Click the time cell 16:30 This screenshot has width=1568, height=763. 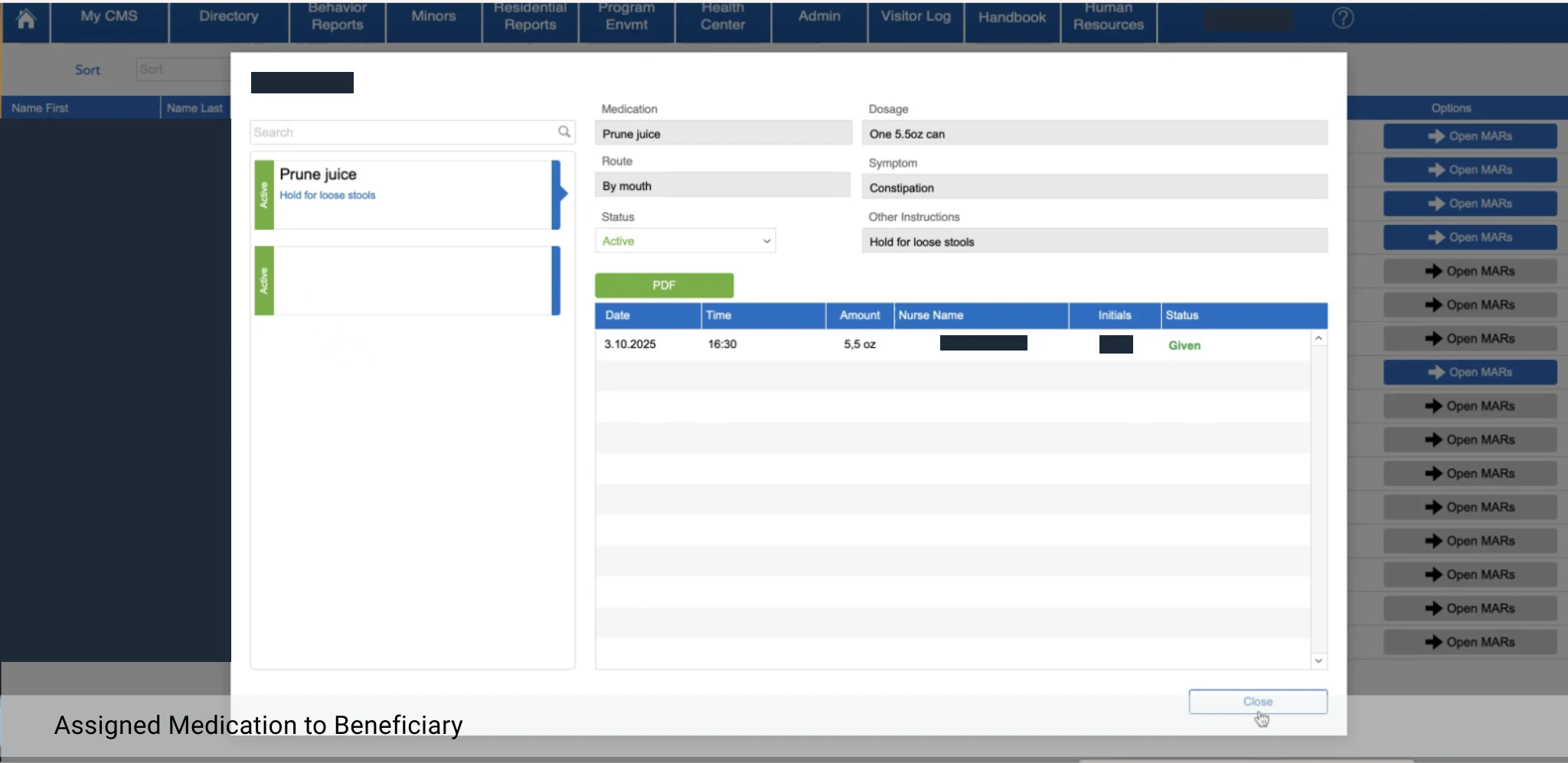(722, 344)
